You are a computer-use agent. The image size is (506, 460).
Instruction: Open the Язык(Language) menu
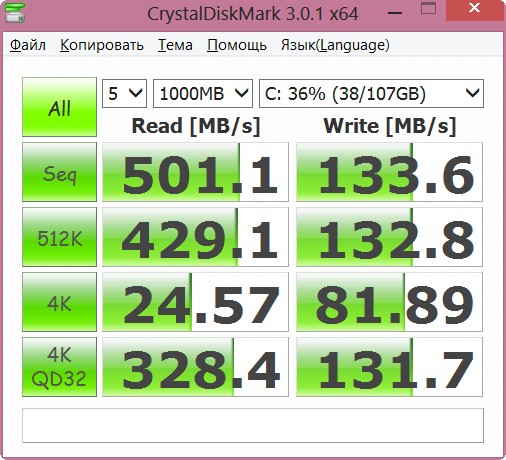coord(335,45)
